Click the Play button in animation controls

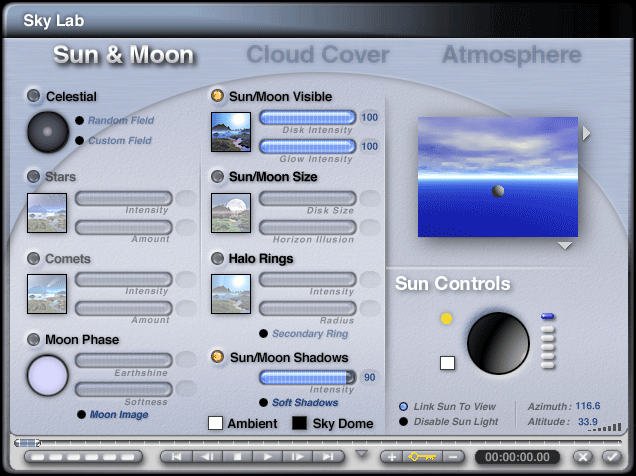[x=267, y=457]
